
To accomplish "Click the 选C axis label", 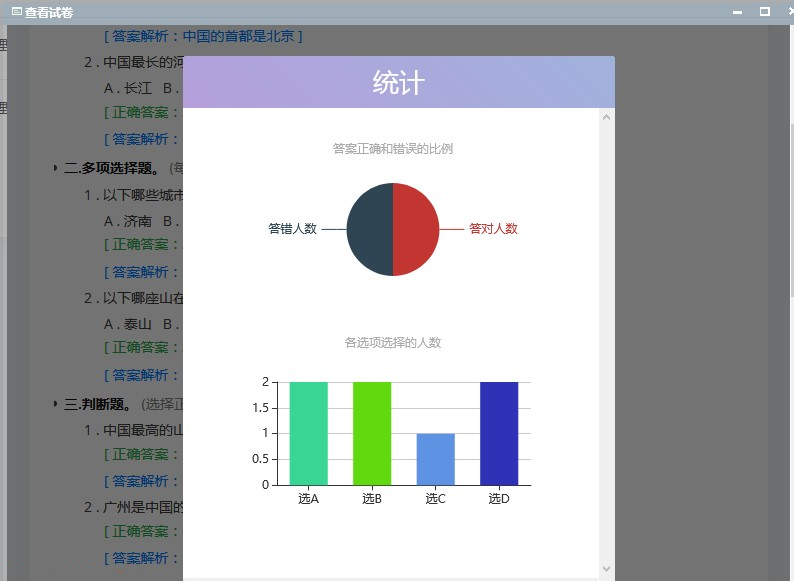I will [x=435, y=499].
